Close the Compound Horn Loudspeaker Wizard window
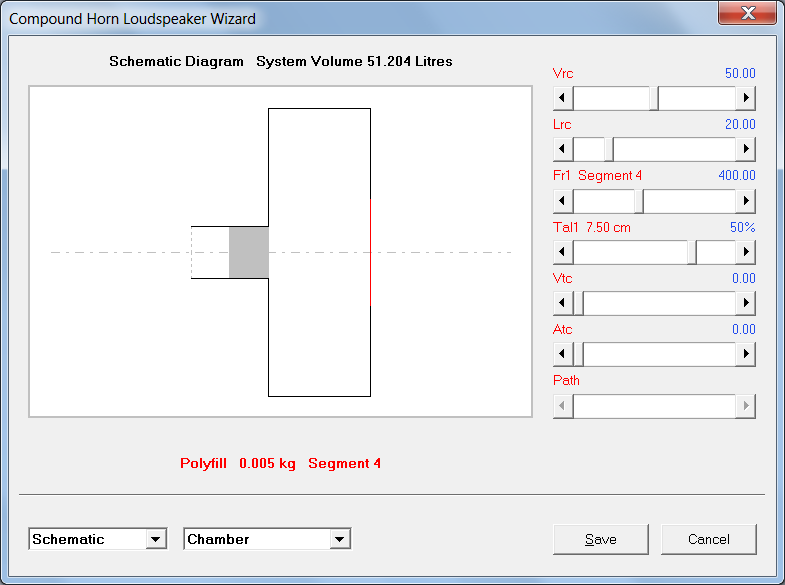785x585 pixels. click(748, 13)
